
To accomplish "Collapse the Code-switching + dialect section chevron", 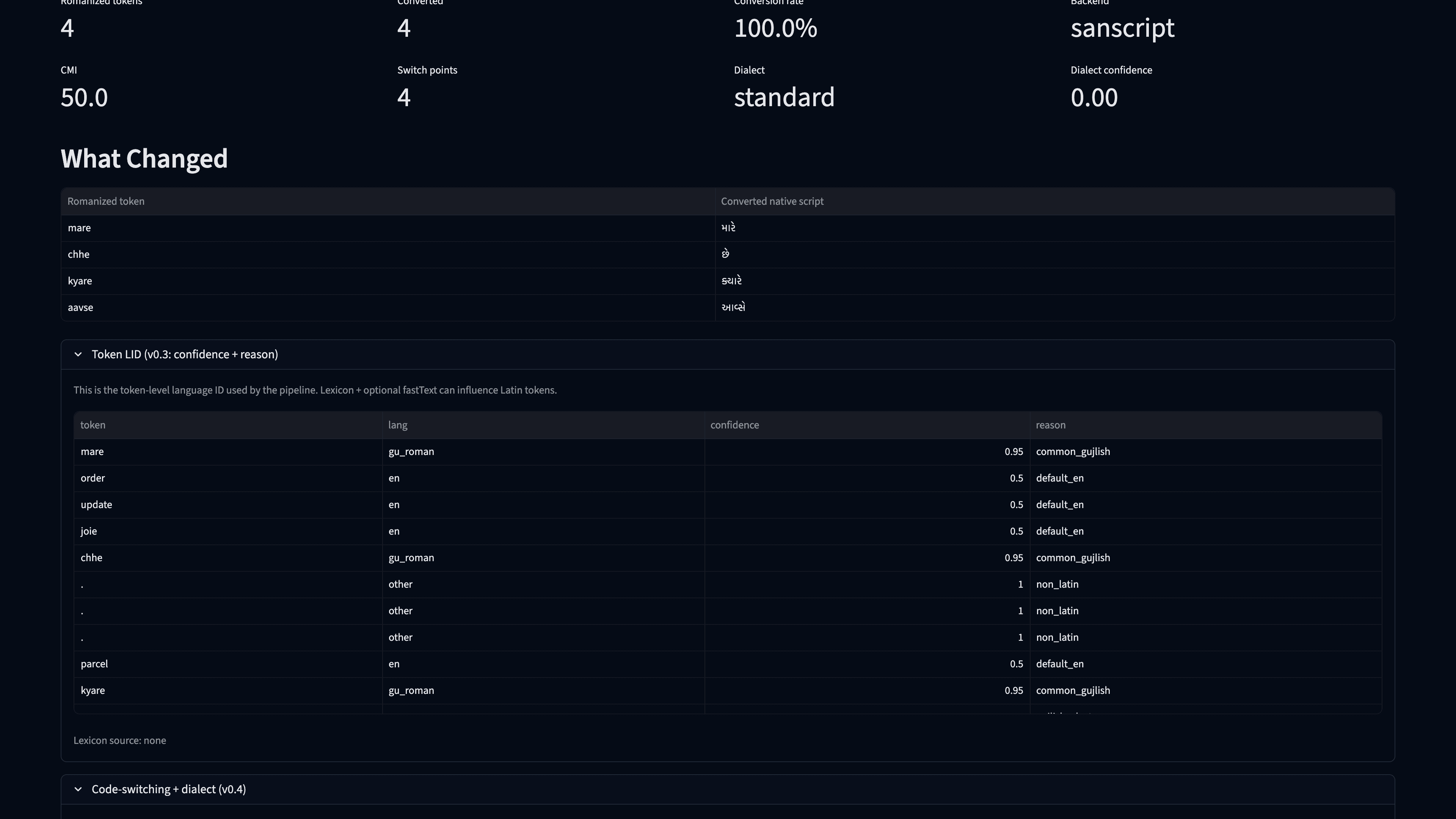I will click(x=78, y=789).
